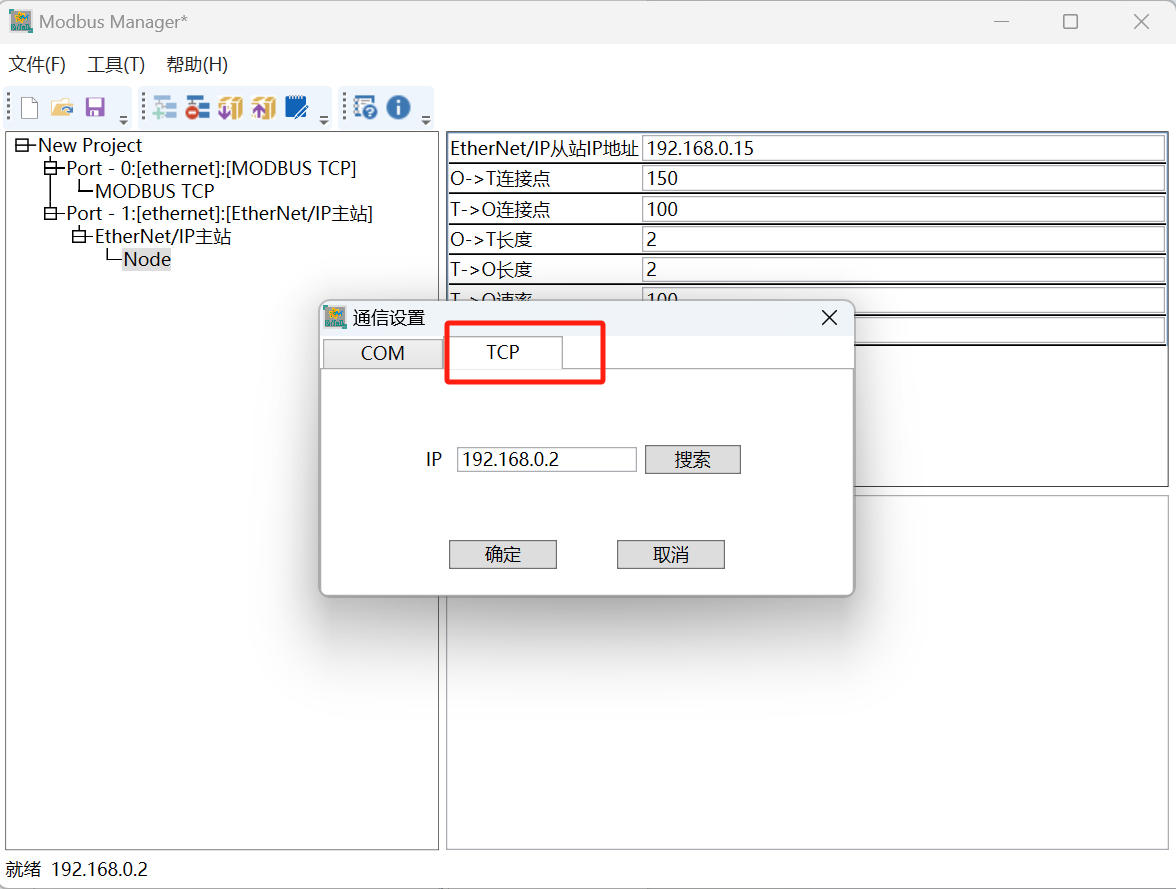Click the 192.168.0.15 slave IP value field
1176x889 pixels.
903,148
